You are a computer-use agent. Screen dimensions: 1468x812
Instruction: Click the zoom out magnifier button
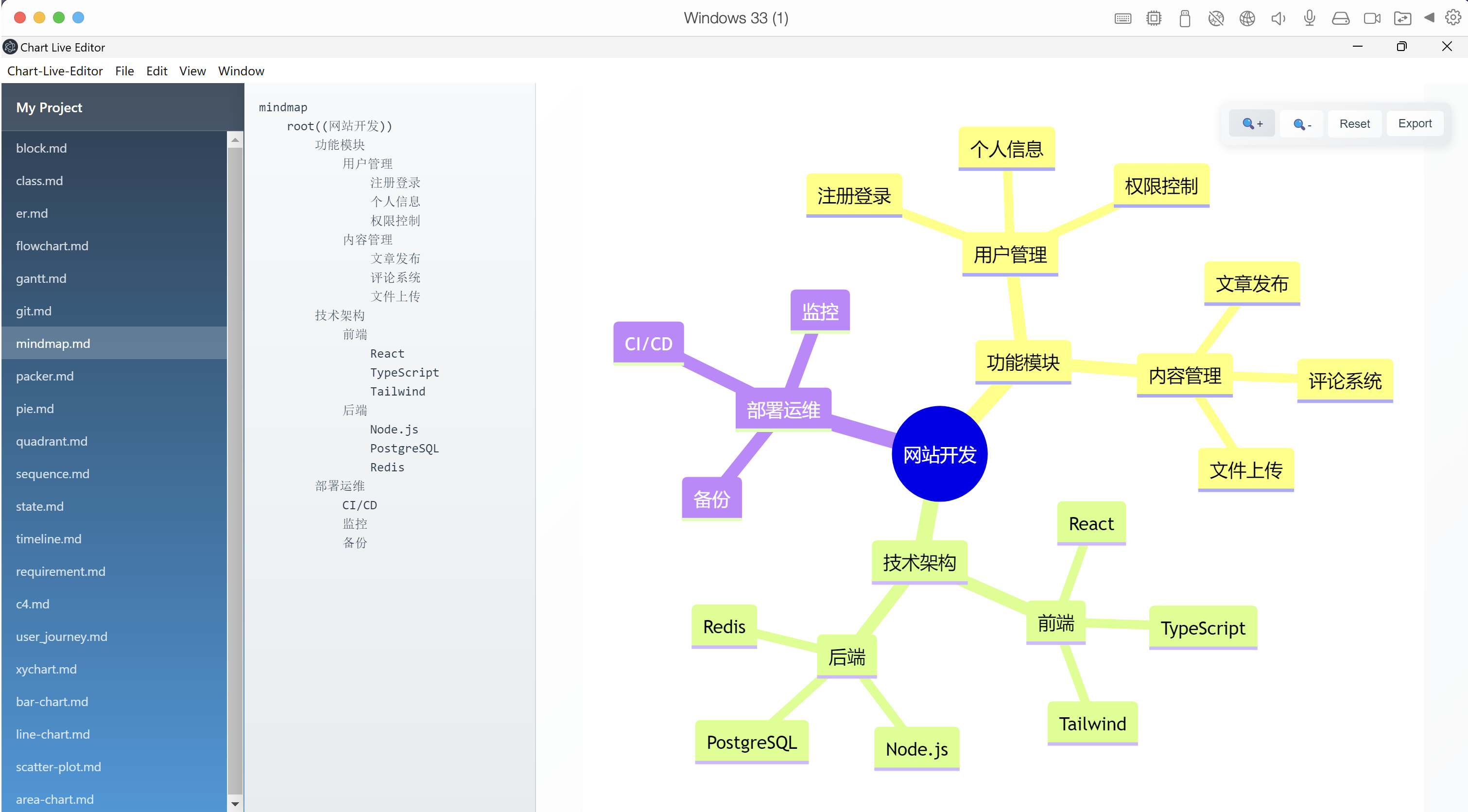pyautogui.click(x=1302, y=123)
